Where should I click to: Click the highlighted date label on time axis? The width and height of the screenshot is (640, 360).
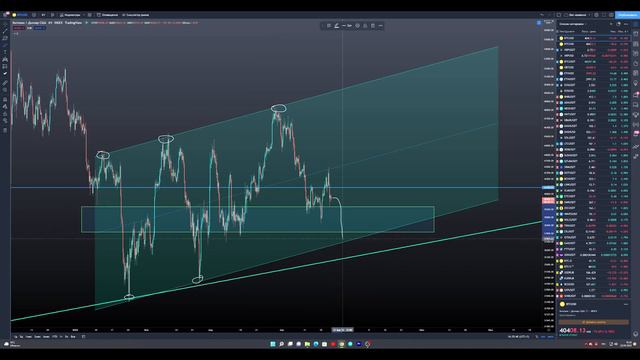(342, 330)
